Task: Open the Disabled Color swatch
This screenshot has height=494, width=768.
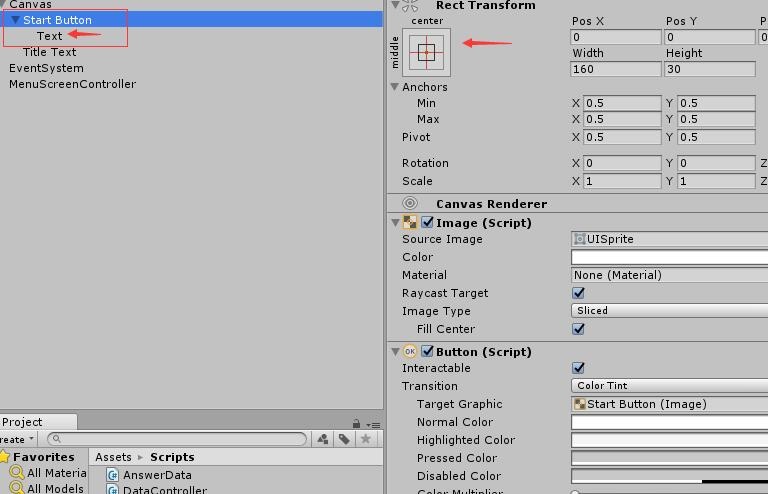Action: [x=669, y=476]
